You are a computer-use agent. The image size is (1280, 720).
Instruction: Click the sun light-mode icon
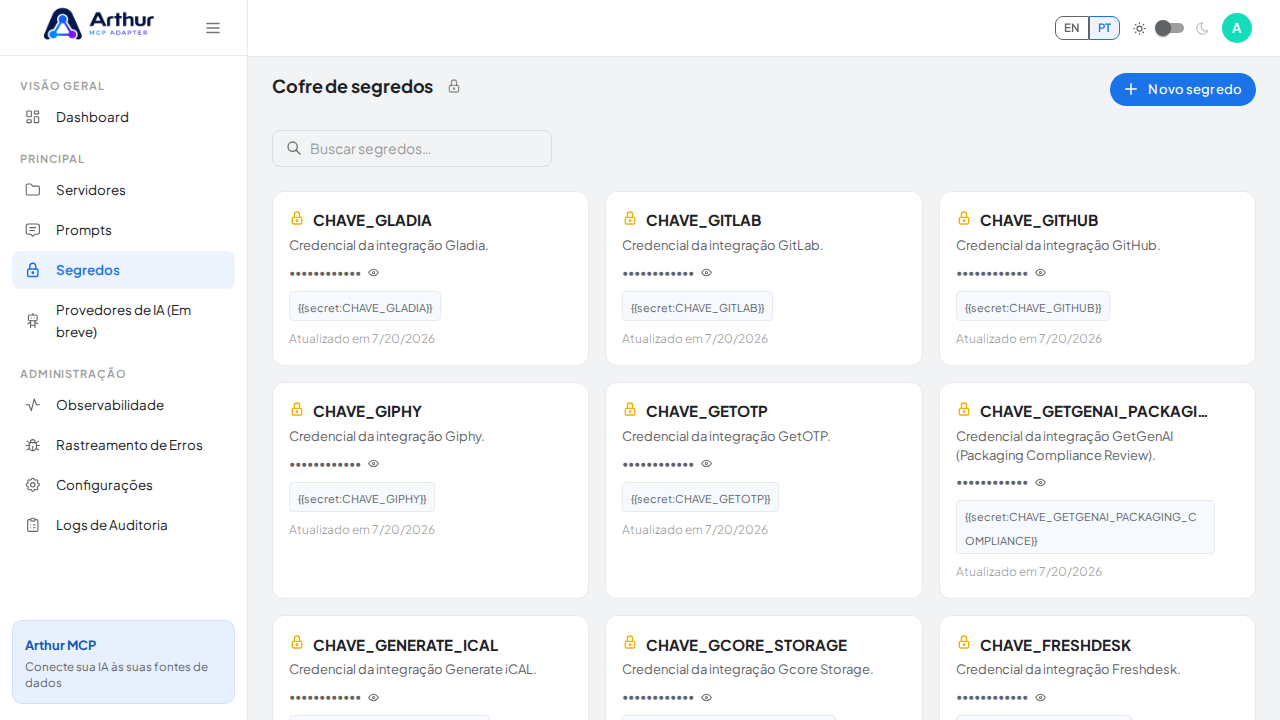(x=1139, y=28)
